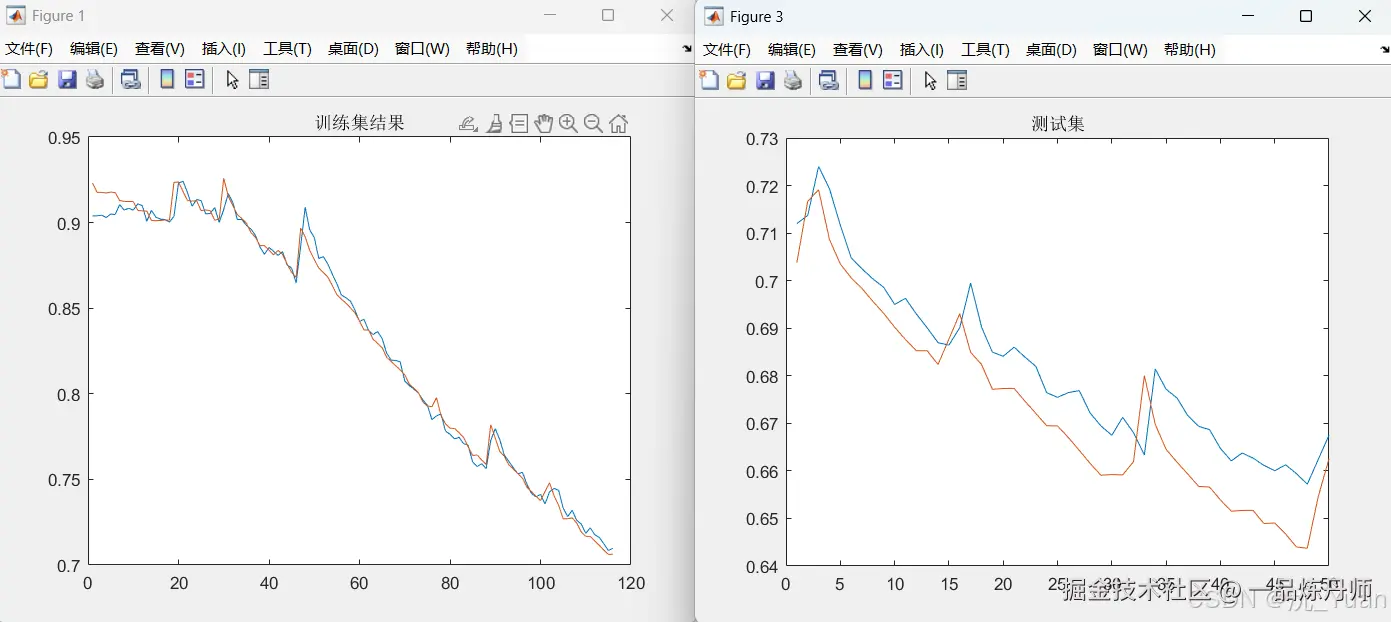Click Save Figure icon in Figure 3 toolbar
The image size is (1391, 622).
click(x=765, y=80)
